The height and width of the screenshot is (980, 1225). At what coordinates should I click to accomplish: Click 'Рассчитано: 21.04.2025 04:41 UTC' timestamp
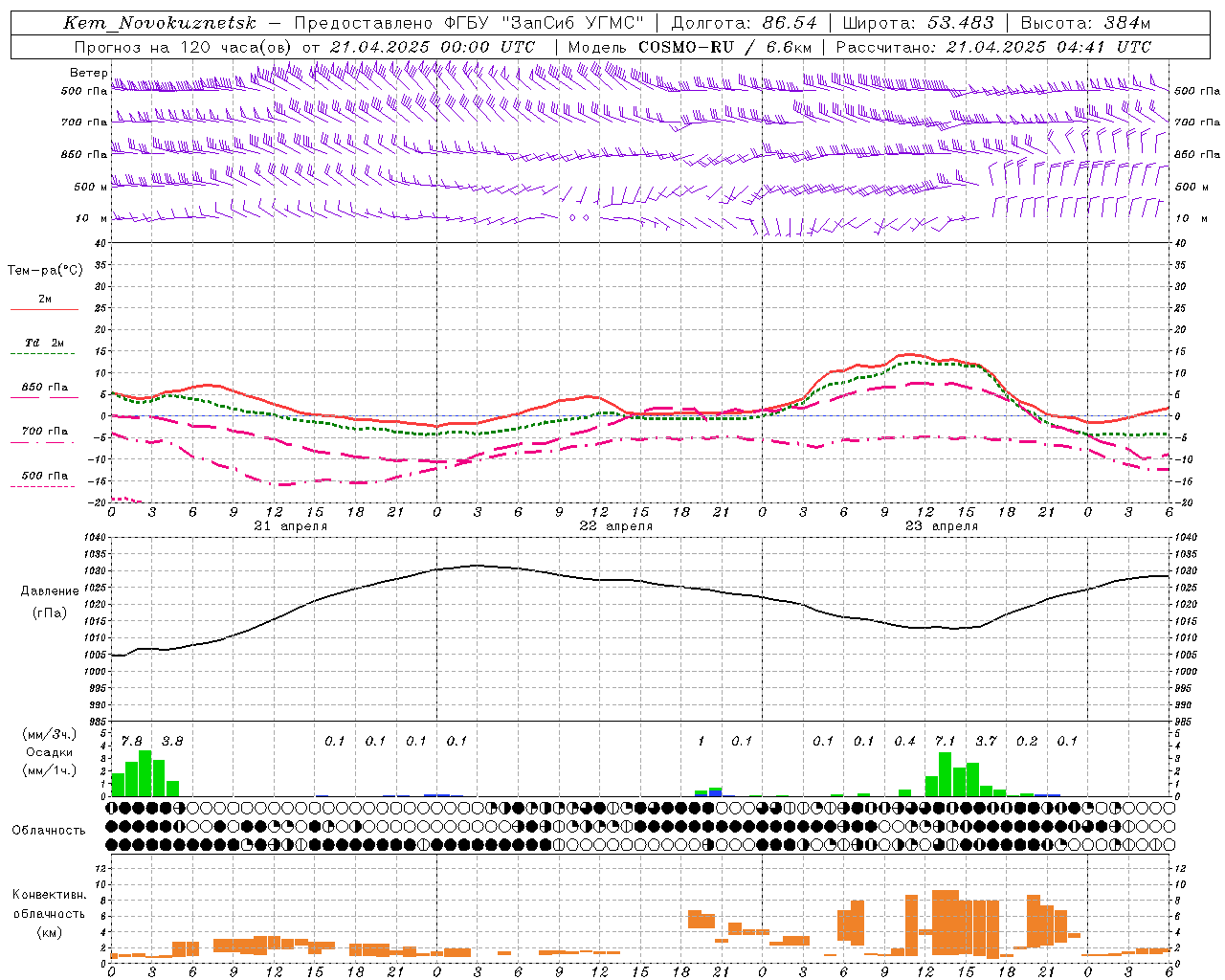993,47
